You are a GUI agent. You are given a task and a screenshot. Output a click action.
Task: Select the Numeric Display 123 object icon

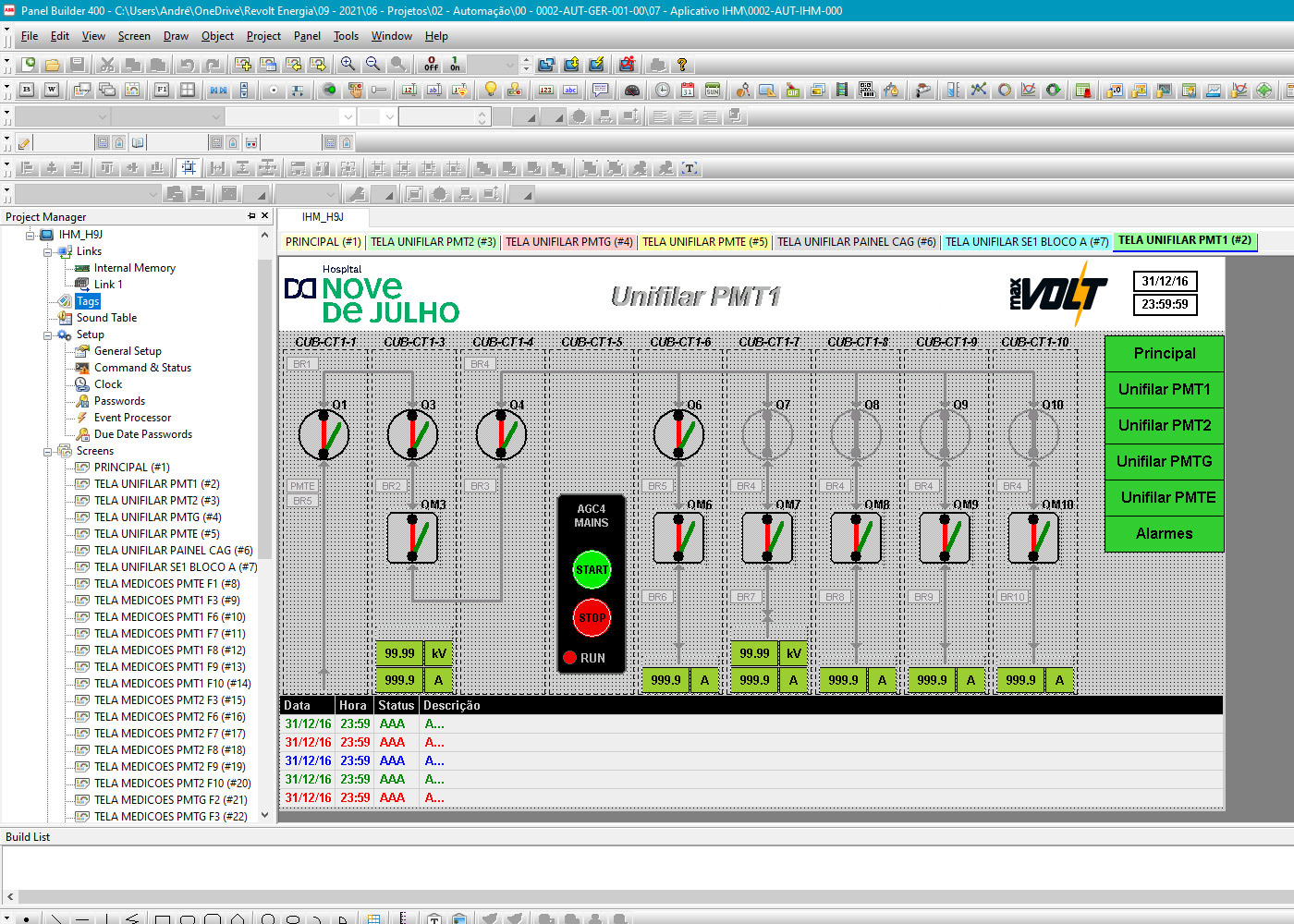(545, 91)
